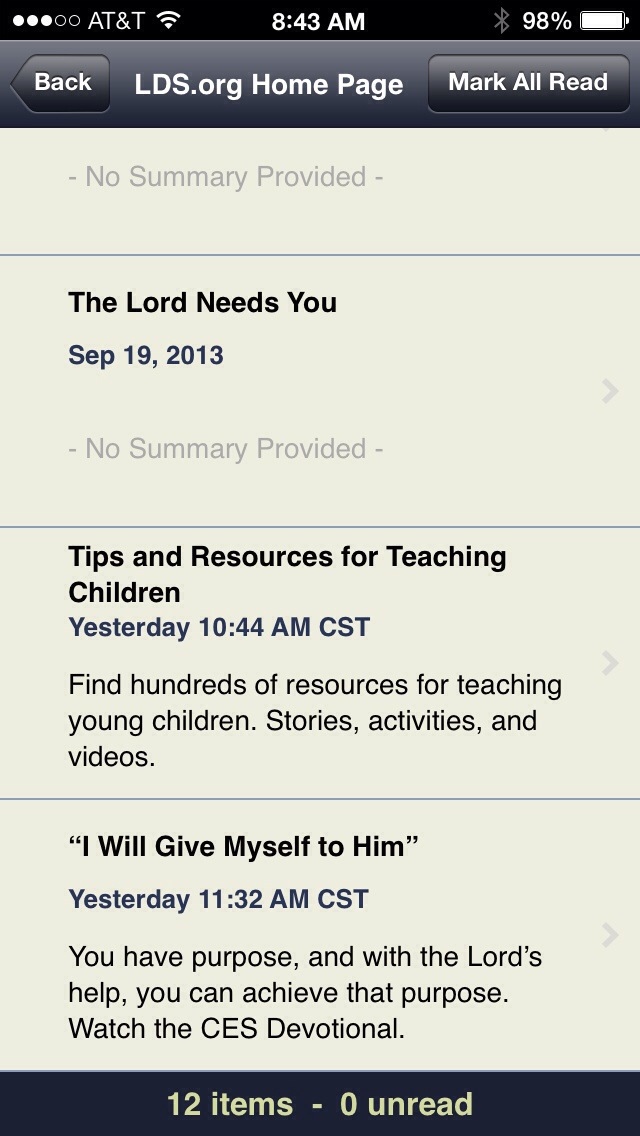Tap summary about teaching young children
The image size is (640, 1136).
coord(315,721)
